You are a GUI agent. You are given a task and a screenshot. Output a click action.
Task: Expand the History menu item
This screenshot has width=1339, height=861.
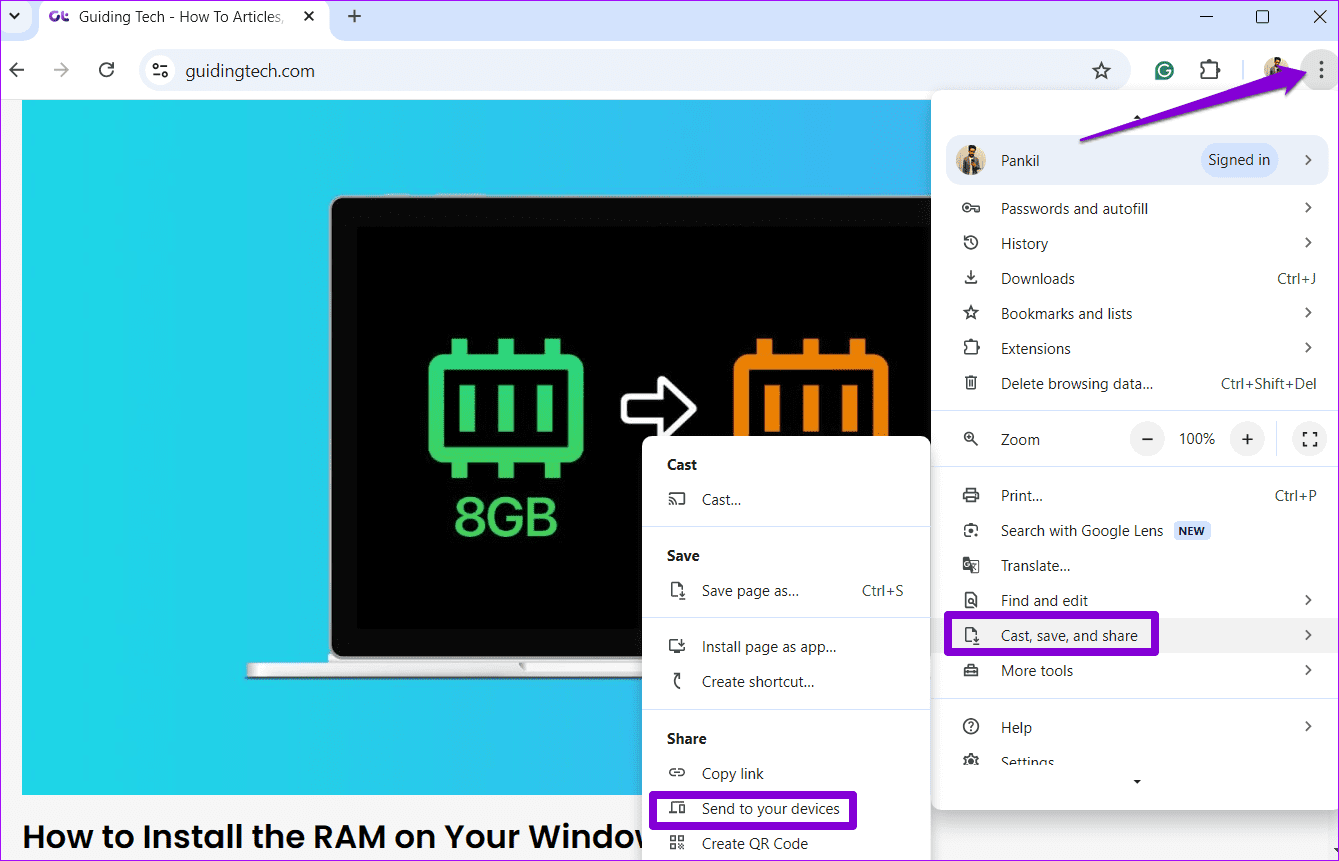(x=1024, y=243)
